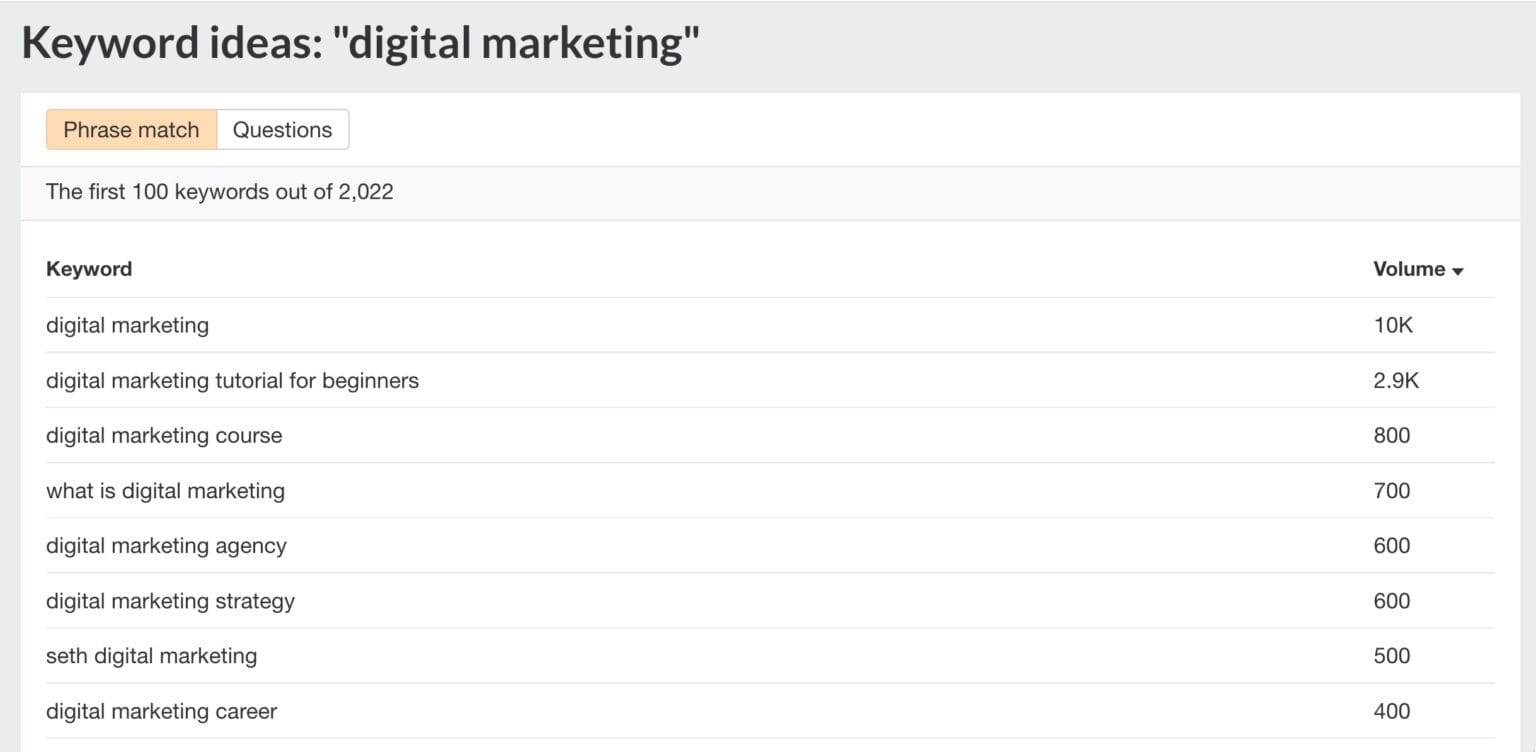Select the 800 volume cell

[1390, 435]
